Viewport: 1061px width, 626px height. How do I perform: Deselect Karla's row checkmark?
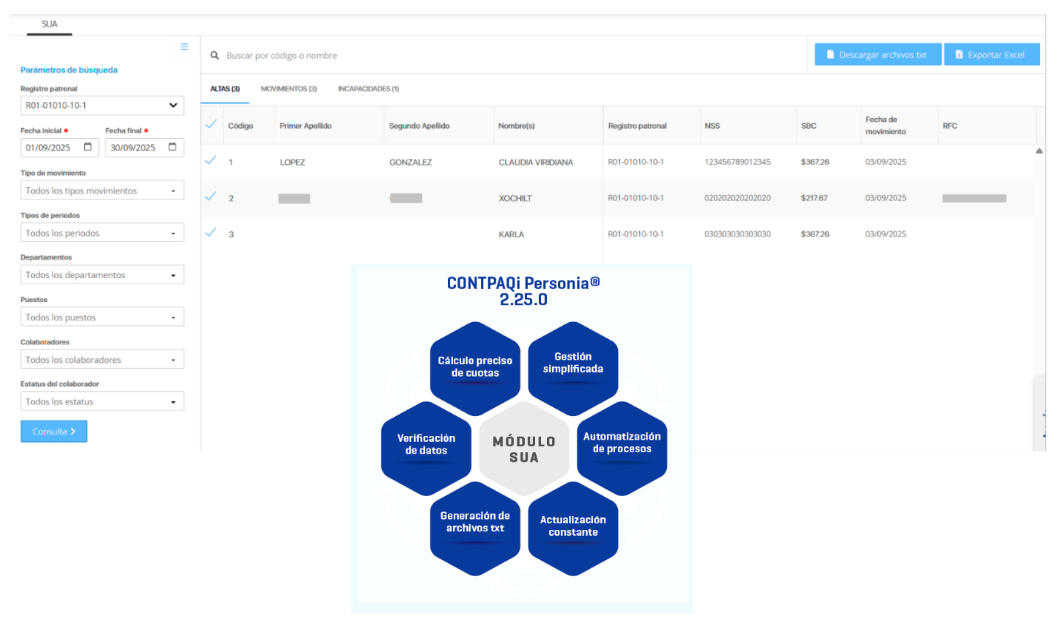(x=211, y=233)
